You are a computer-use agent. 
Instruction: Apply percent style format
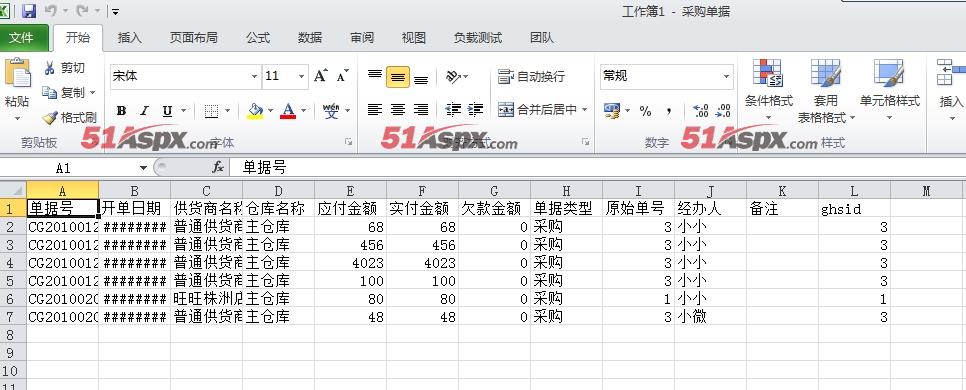[x=645, y=111]
